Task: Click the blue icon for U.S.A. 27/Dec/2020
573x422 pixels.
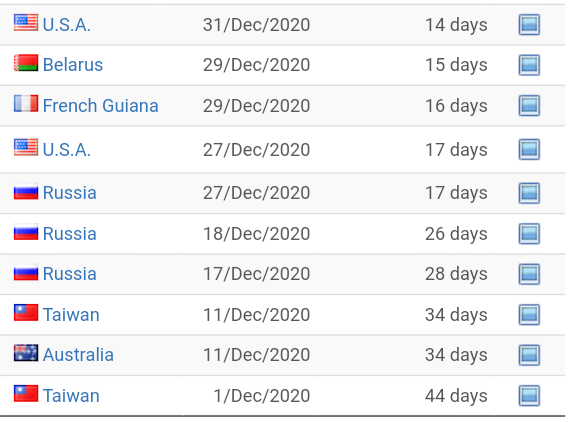Action: point(529,149)
